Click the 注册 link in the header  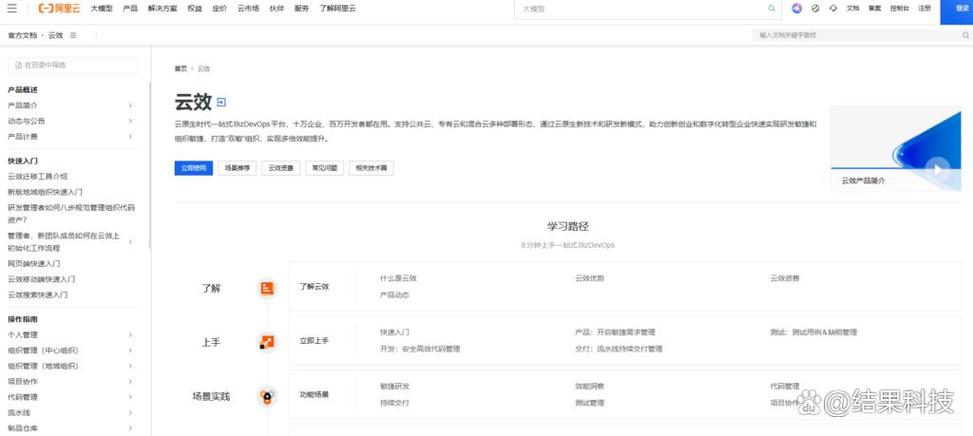coord(924,9)
